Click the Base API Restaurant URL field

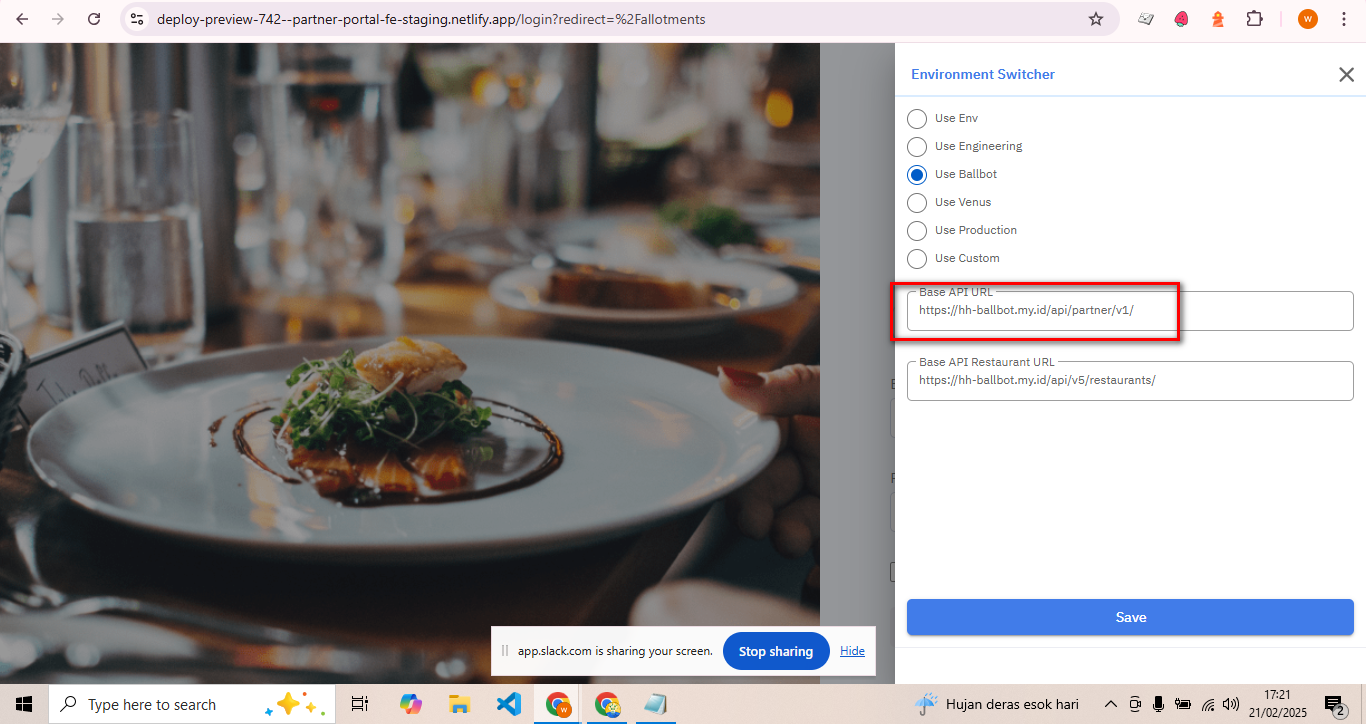click(x=1129, y=381)
